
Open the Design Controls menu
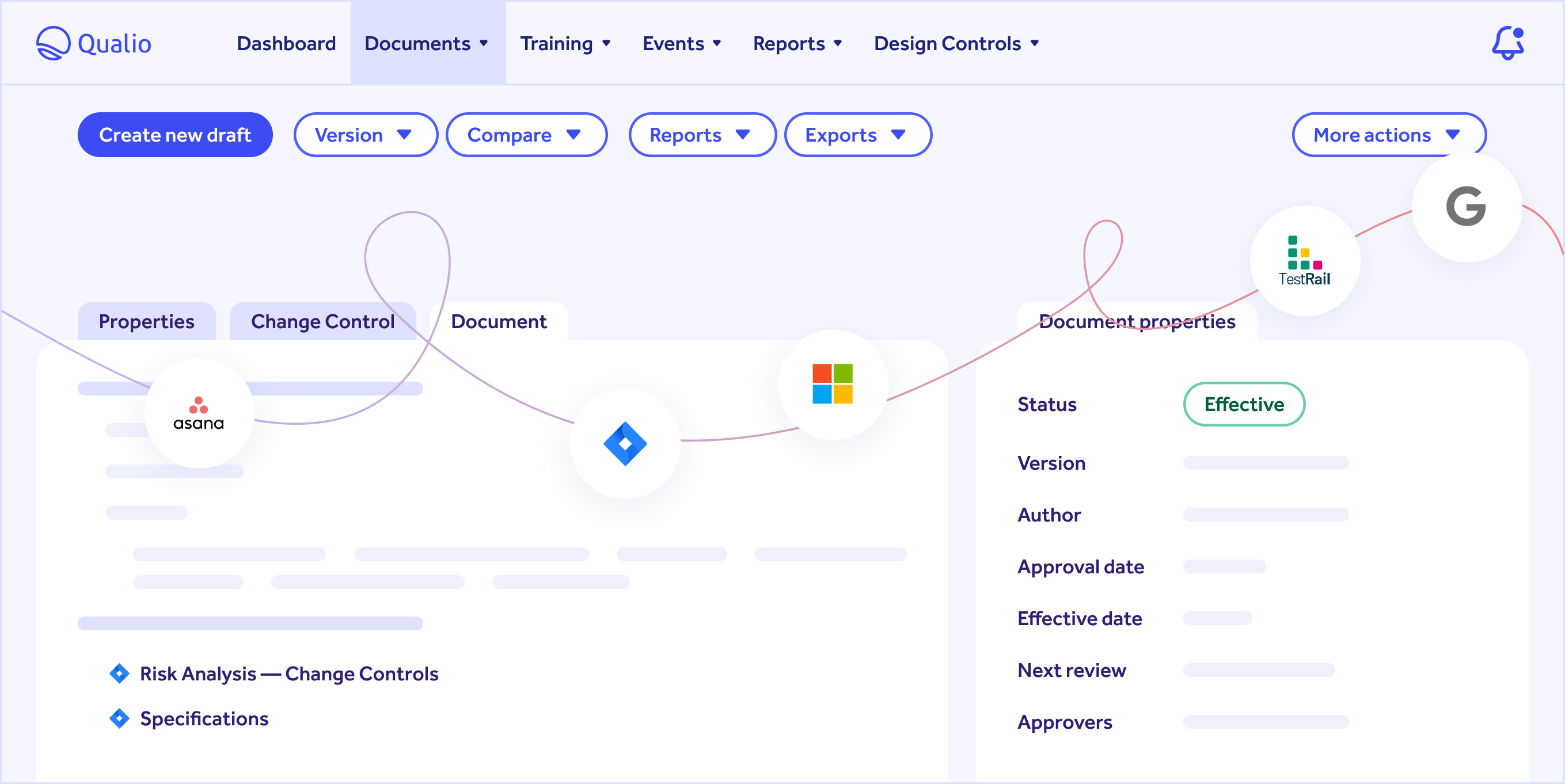pos(956,43)
